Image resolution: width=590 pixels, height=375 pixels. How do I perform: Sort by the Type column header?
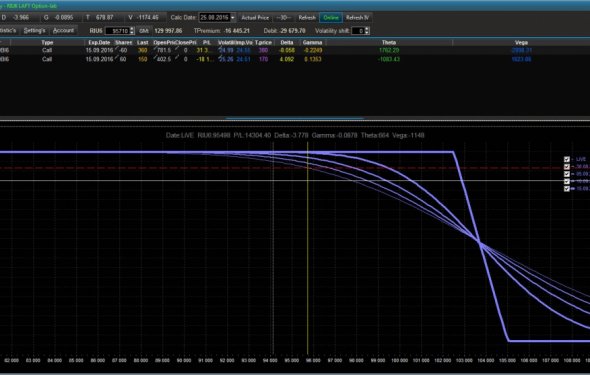47,43
